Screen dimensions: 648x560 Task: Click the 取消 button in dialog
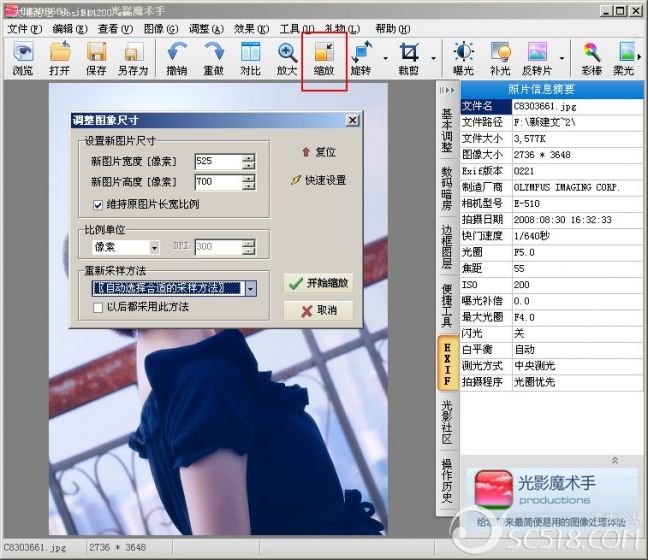point(318,310)
